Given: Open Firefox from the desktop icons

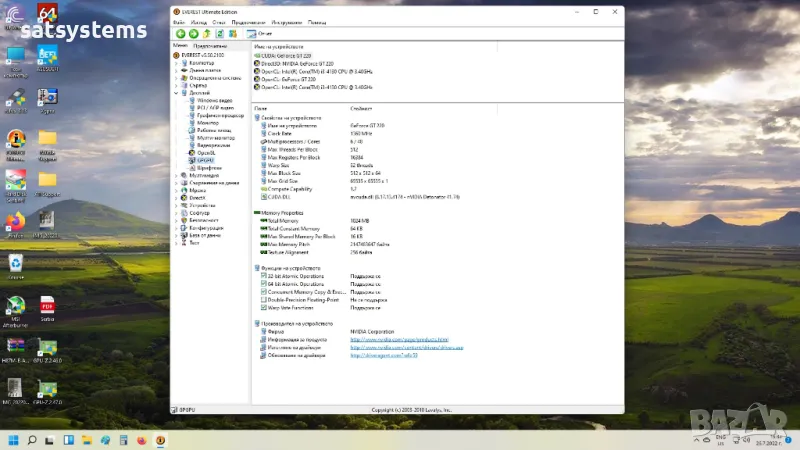Looking at the screenshot, I should 16,221.
